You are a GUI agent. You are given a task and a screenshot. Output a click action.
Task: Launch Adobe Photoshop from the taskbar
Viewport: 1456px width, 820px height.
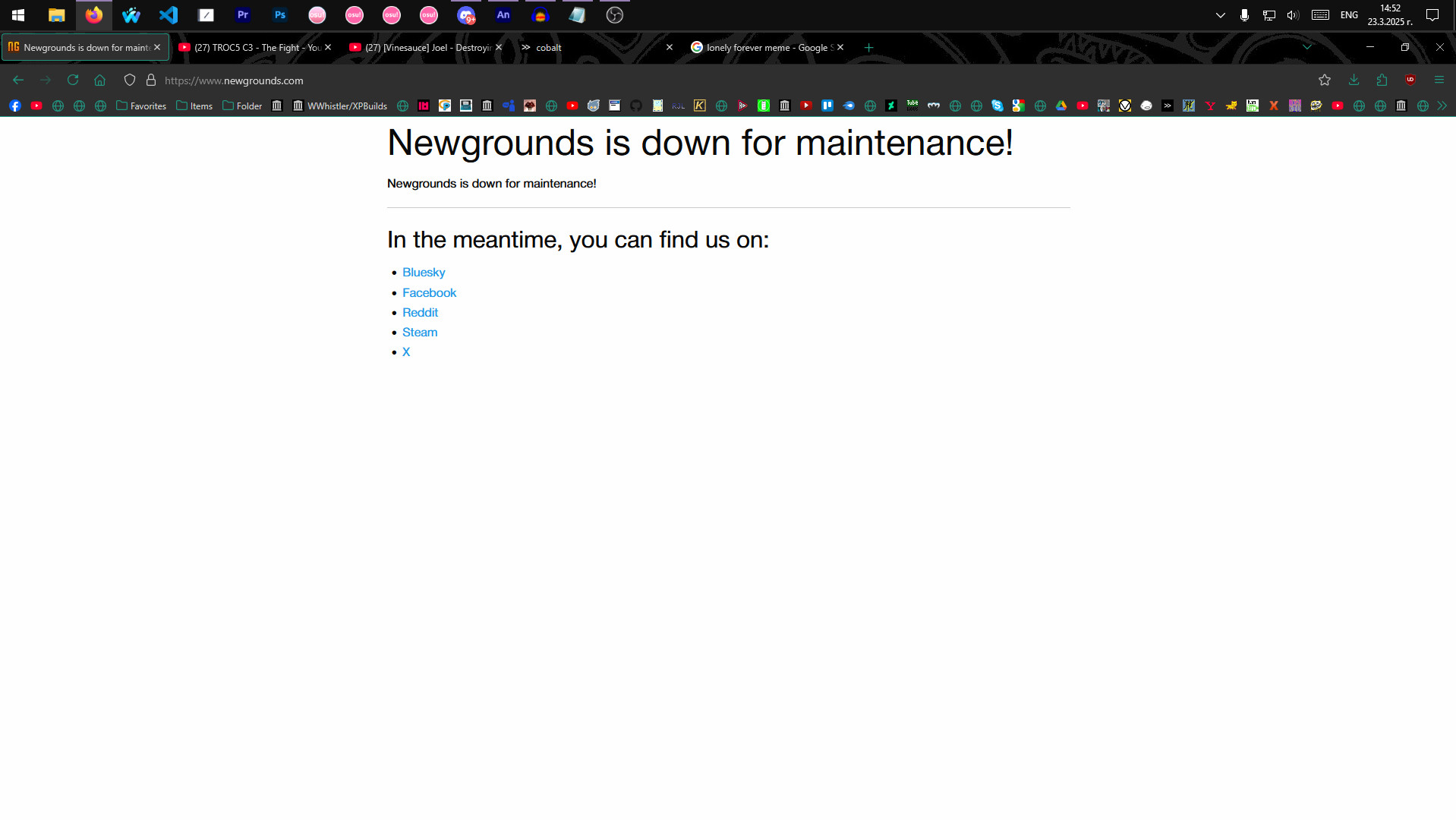point(280,15)
